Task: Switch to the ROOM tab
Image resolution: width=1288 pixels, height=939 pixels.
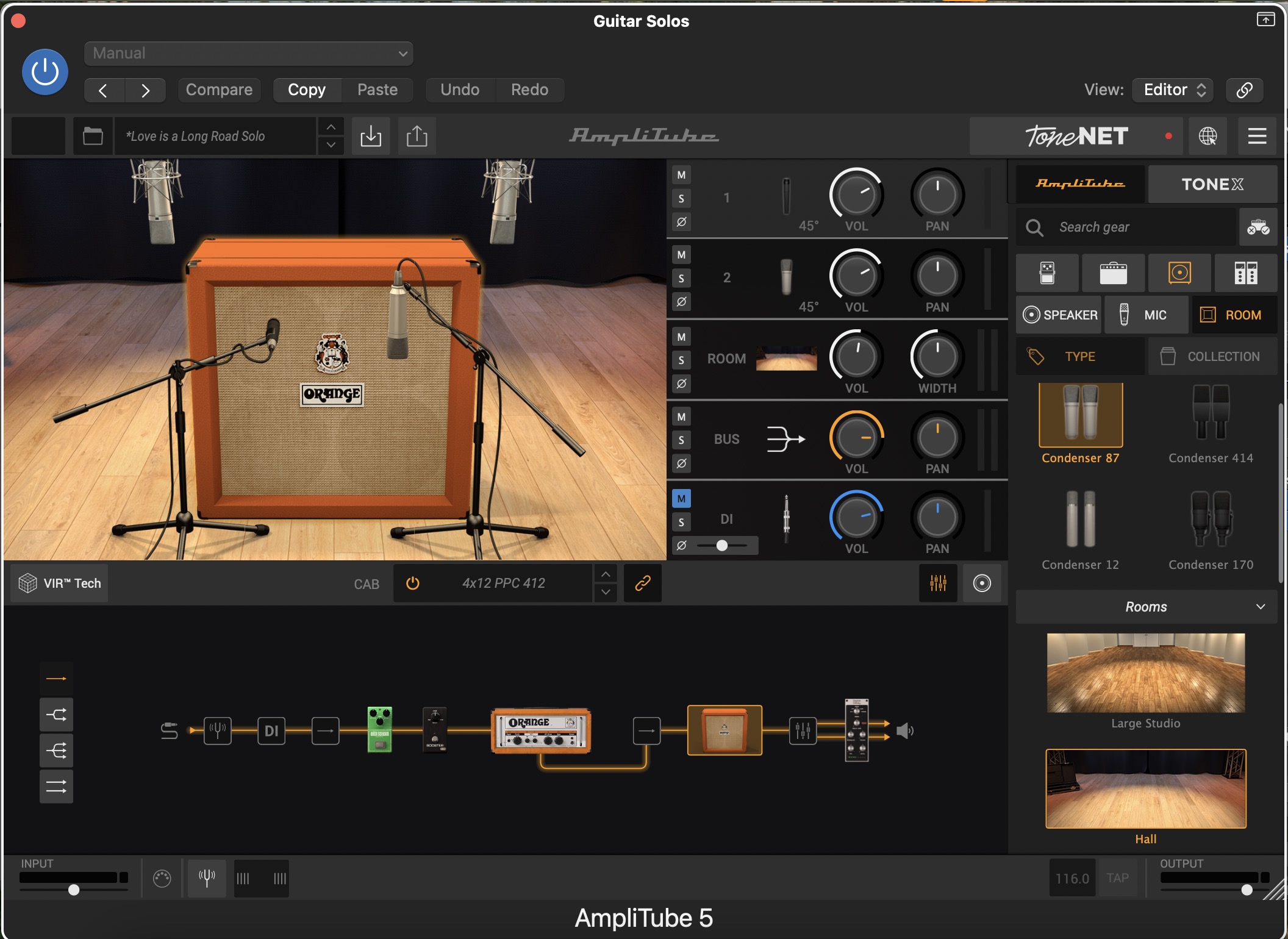Action: [1234, 315]
